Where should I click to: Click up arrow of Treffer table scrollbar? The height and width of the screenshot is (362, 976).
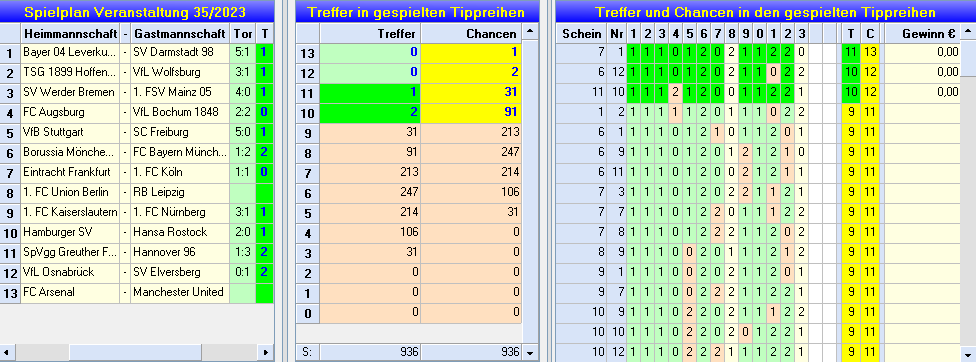530,32
